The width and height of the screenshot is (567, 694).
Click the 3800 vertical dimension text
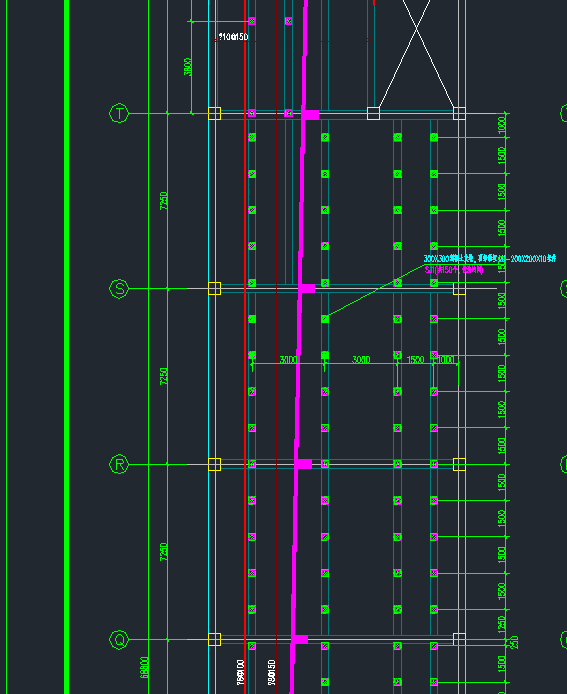click(188, 66)
